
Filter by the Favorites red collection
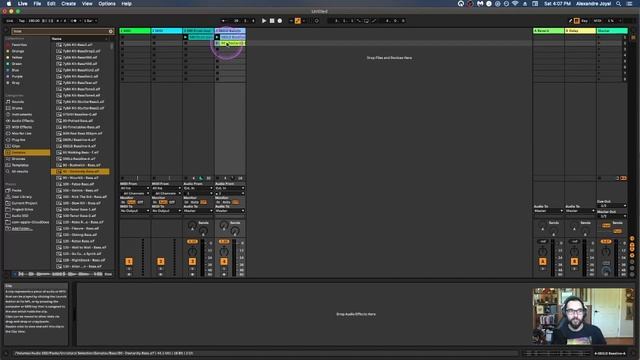(x=19, y=45)
